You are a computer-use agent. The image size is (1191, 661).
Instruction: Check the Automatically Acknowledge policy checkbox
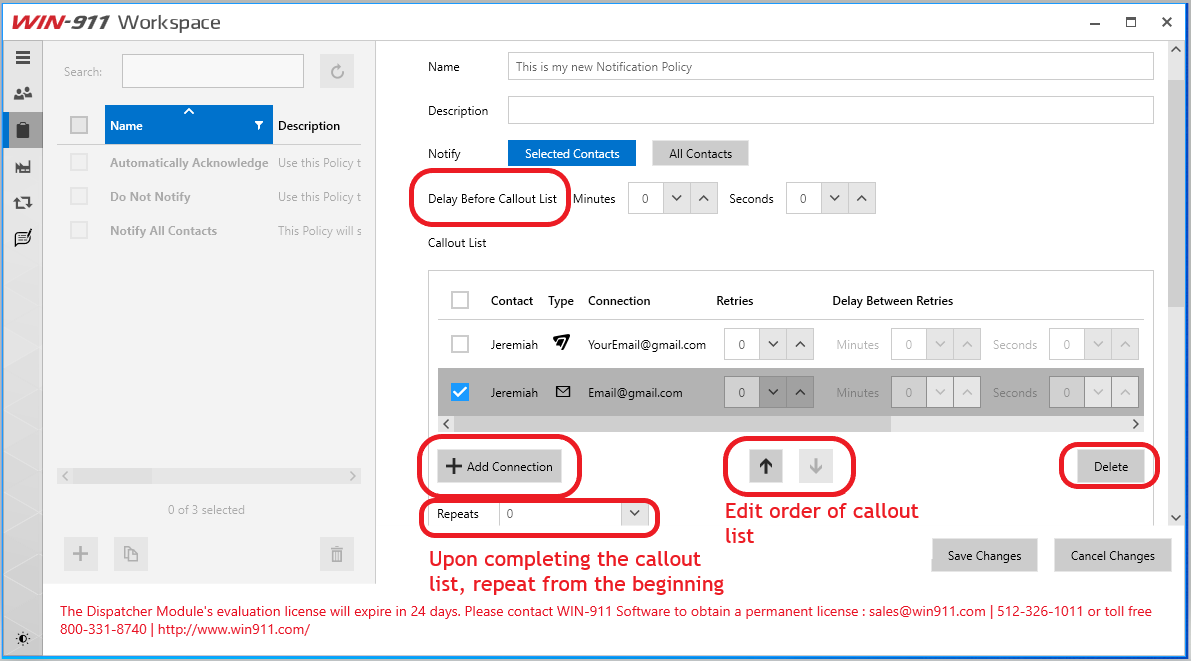[x=79, y=162]
